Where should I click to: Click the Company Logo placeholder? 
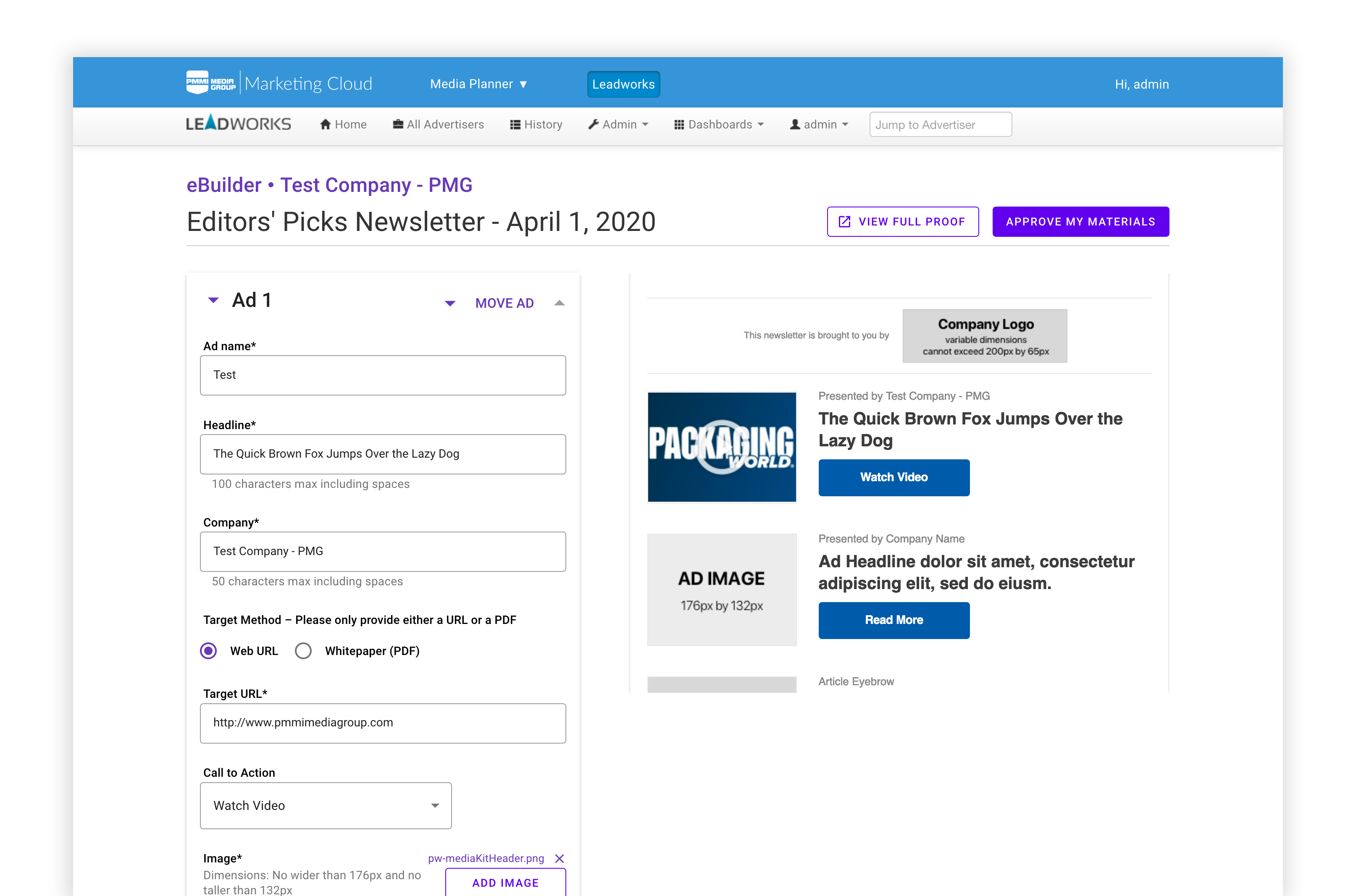tap(984, 336)
